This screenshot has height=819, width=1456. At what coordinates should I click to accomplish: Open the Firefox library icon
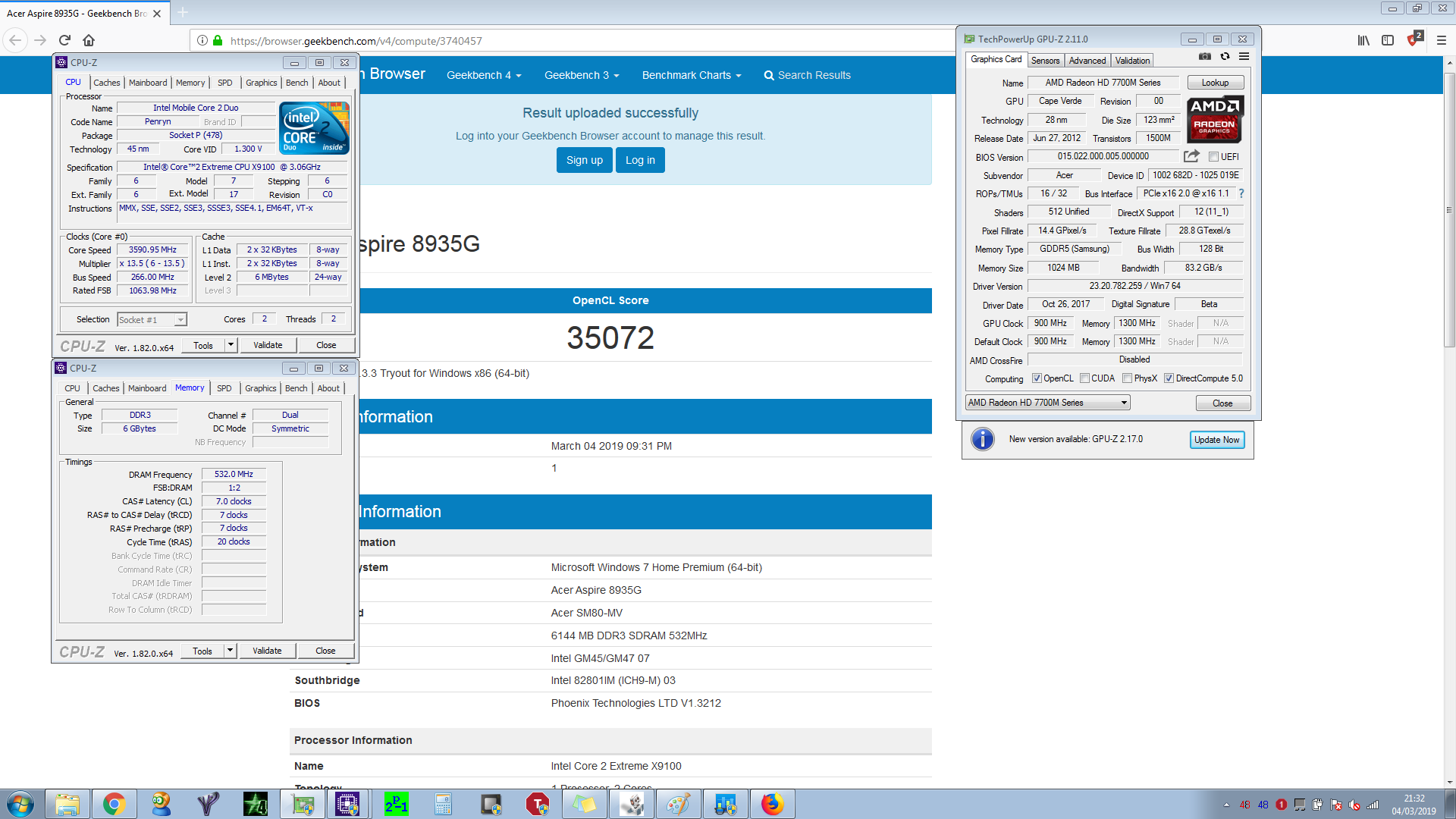[x=1363, y=40]
